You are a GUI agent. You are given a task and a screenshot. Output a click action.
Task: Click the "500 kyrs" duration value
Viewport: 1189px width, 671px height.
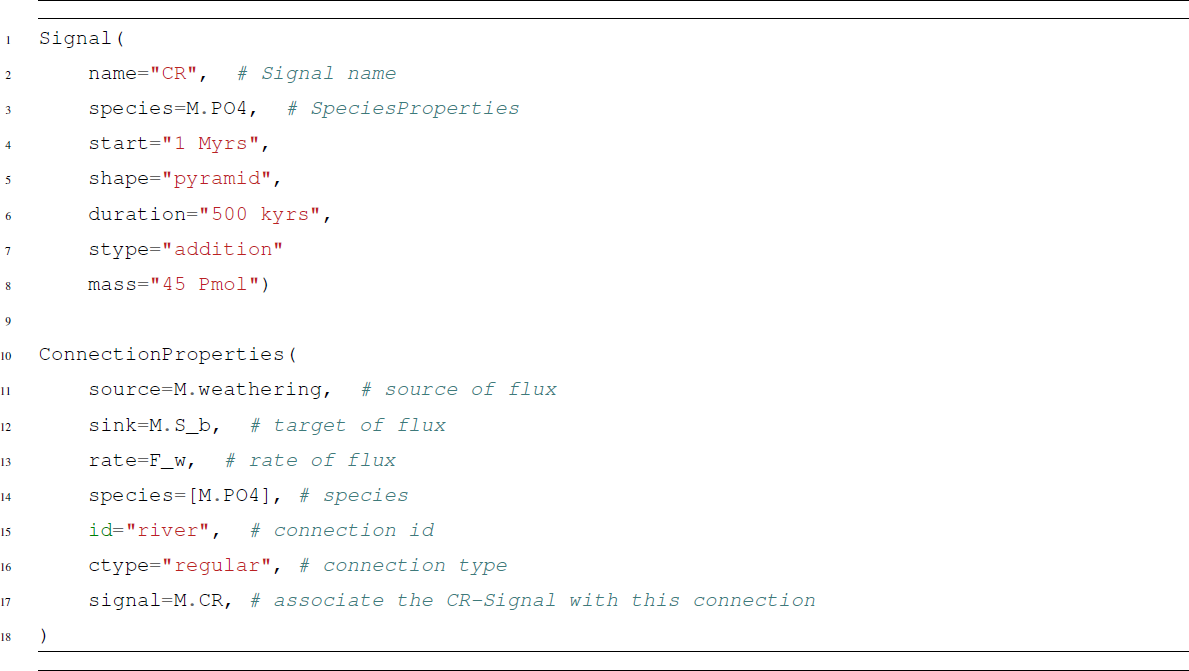click(x=265, y=214)
